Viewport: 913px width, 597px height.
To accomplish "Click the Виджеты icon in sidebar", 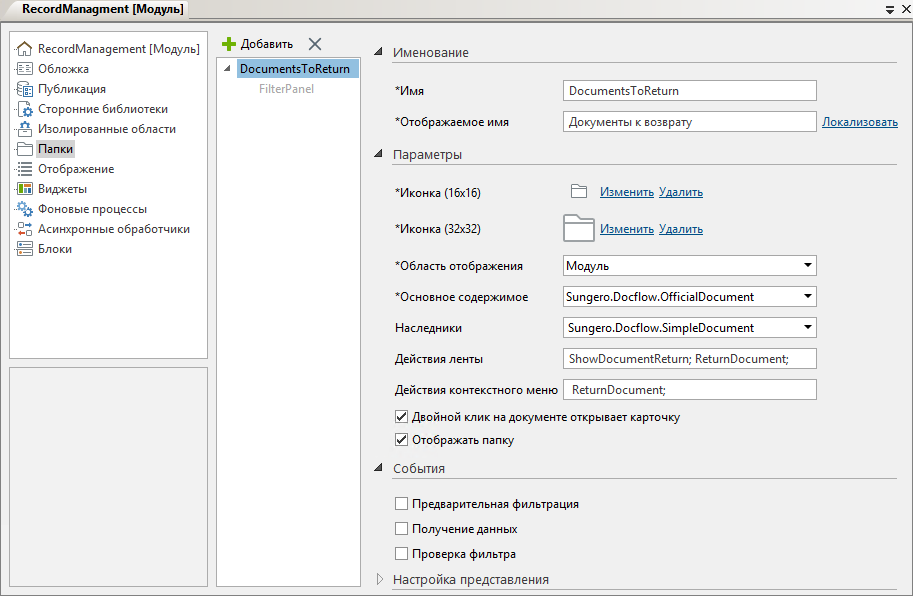I will tap(25, 189).
